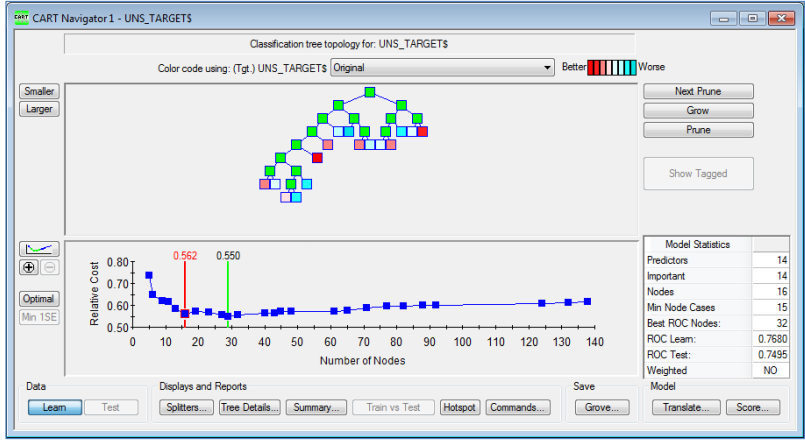Select the red terminal node in the tree's left middle
This screenshot has height=440, width=805.
point(317,158)
